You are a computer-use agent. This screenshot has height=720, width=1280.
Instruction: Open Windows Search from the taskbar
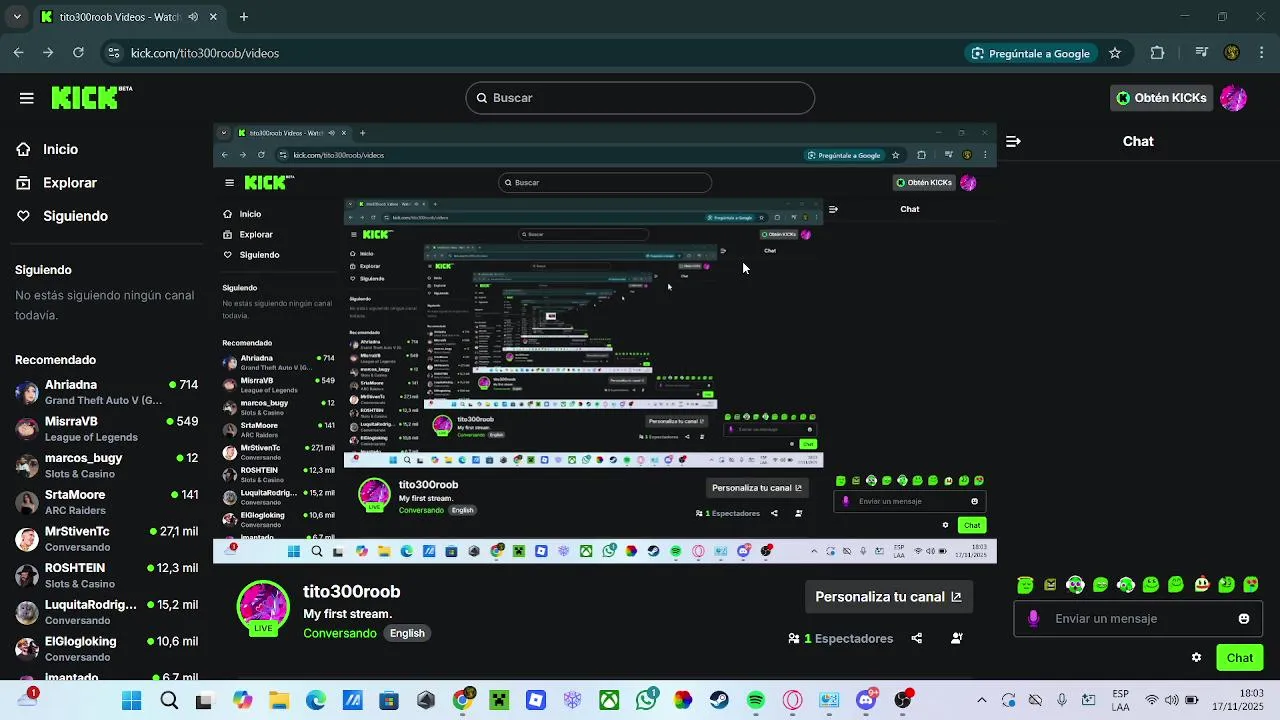coord(169,701)
